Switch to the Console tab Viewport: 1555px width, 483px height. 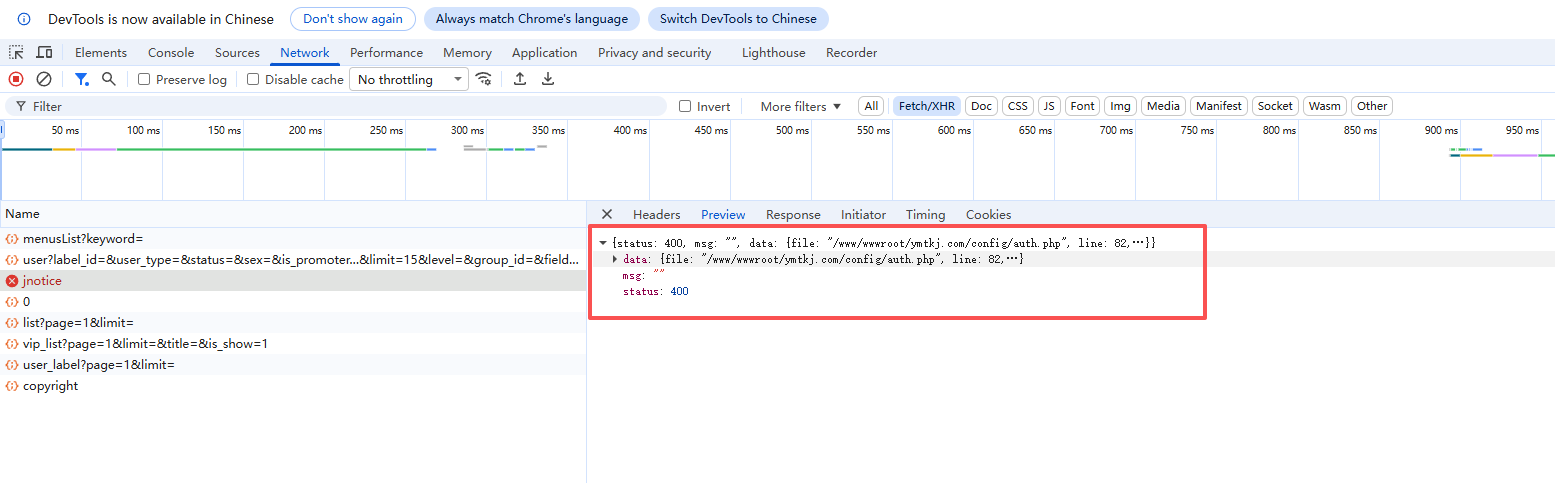click(x=171, y=53)
